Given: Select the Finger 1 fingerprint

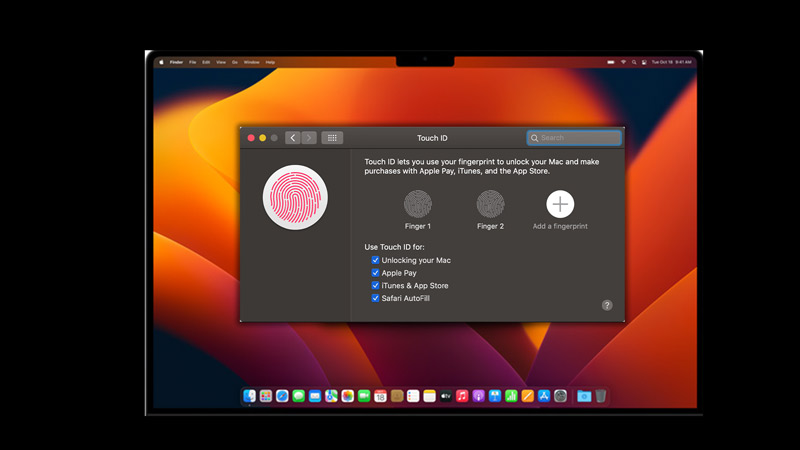Looking at the screenshot, I should [418, 204].
